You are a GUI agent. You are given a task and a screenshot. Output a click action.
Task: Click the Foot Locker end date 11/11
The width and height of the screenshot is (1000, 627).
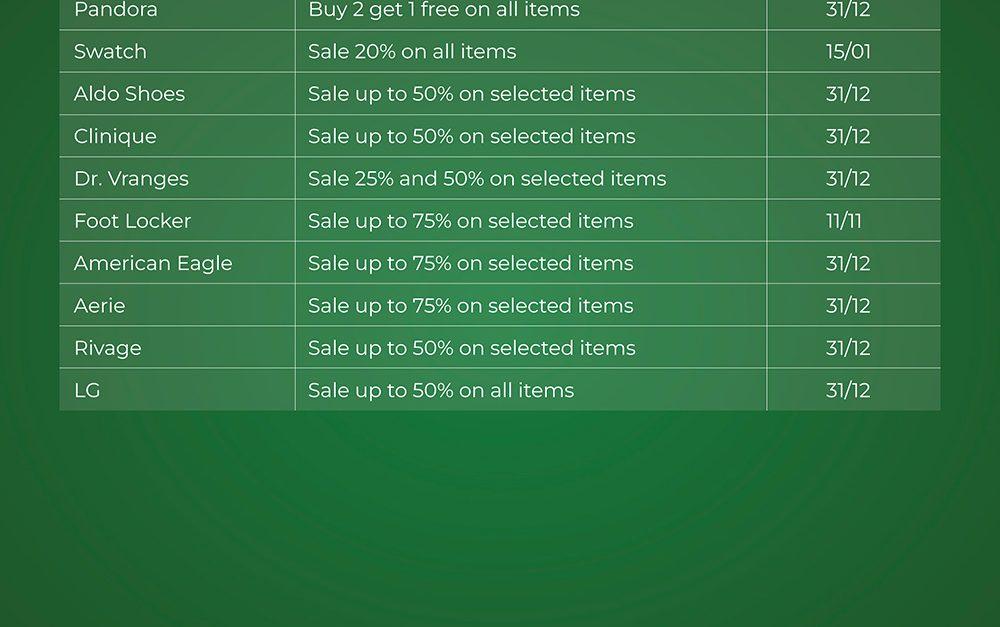click(844, 221)
